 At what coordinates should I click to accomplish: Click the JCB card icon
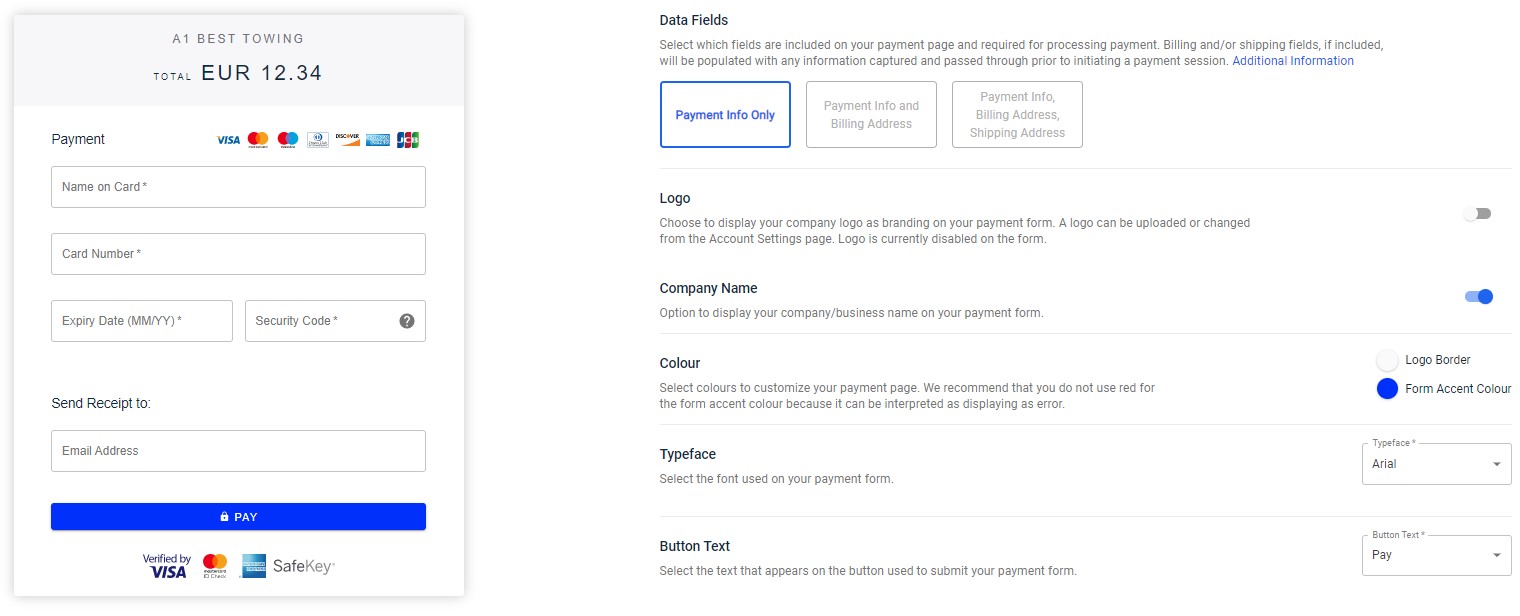(407, 140)
